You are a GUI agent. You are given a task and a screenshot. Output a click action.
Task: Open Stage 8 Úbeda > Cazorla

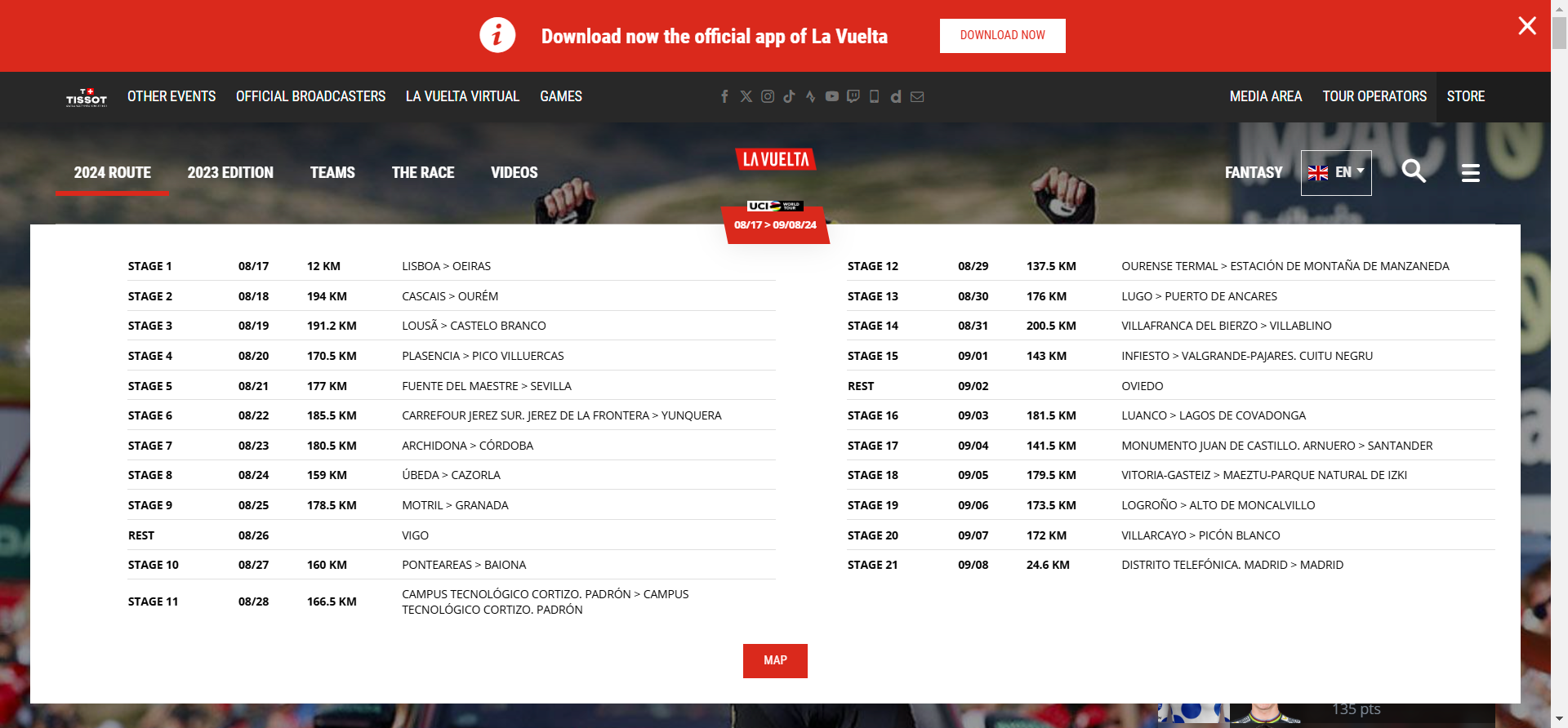(x=452, y=475)
